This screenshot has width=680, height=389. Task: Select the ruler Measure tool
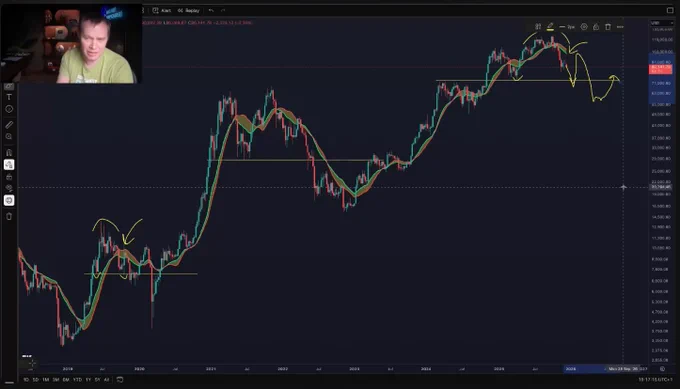click(x=9, y=125)
